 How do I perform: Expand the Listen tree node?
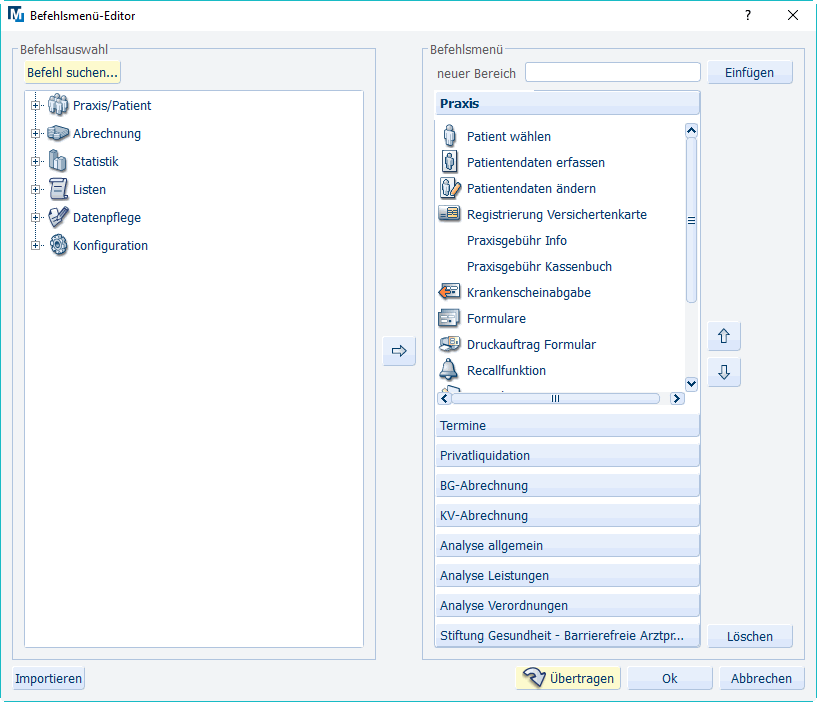pos(36,189)
